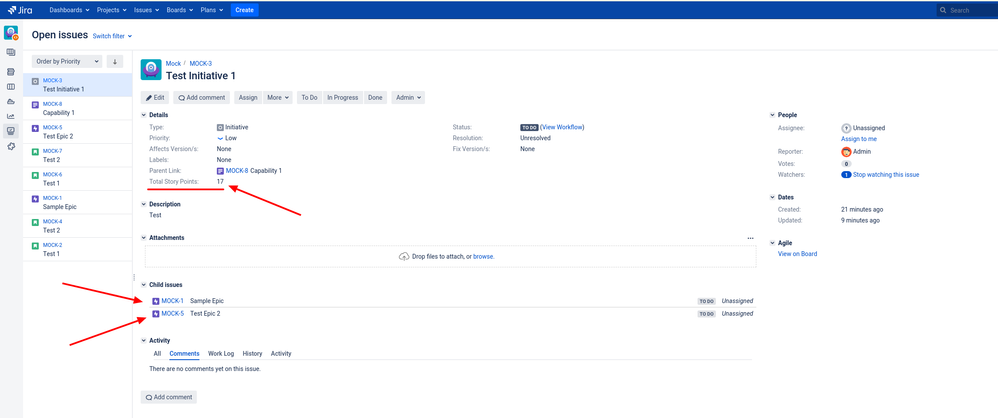This screenshot has width=998, height=418.
Task: Collapse the Dates section
Action: coord(772,197)
